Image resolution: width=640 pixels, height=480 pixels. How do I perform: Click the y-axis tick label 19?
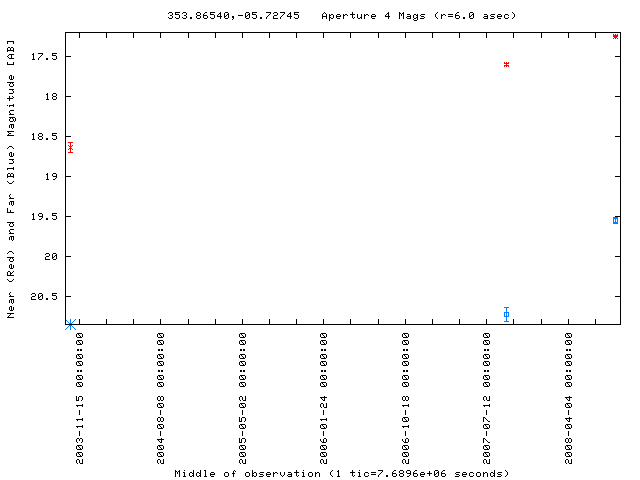[51, 176]
